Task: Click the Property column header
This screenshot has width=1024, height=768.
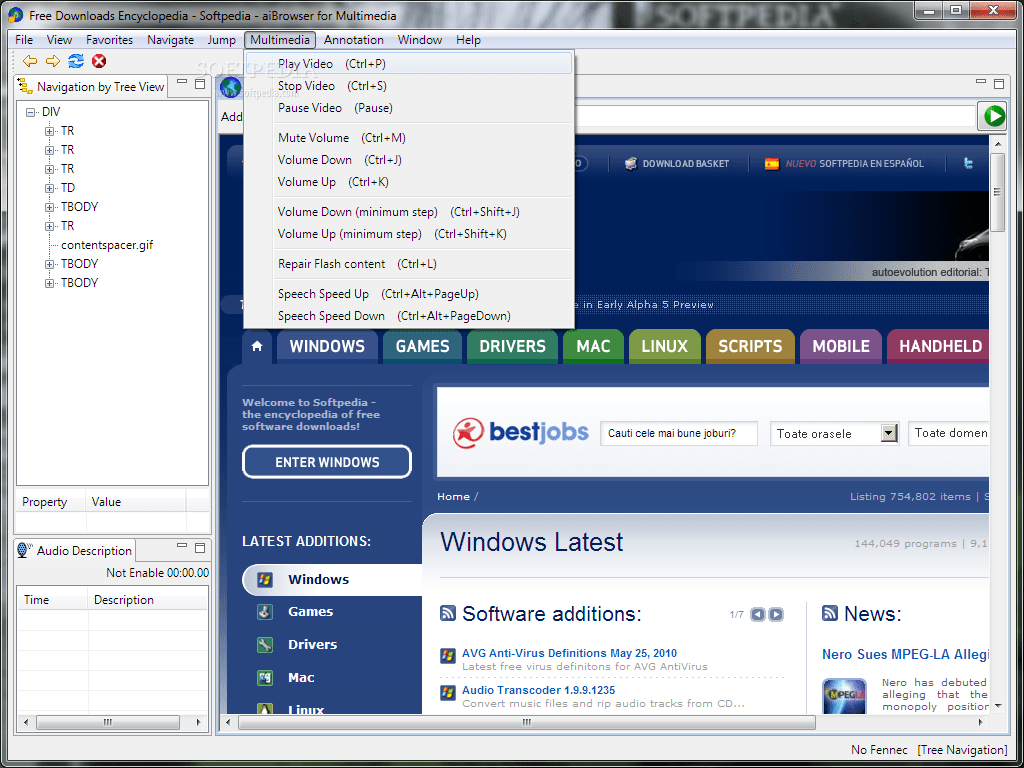Action: point(50,502)
